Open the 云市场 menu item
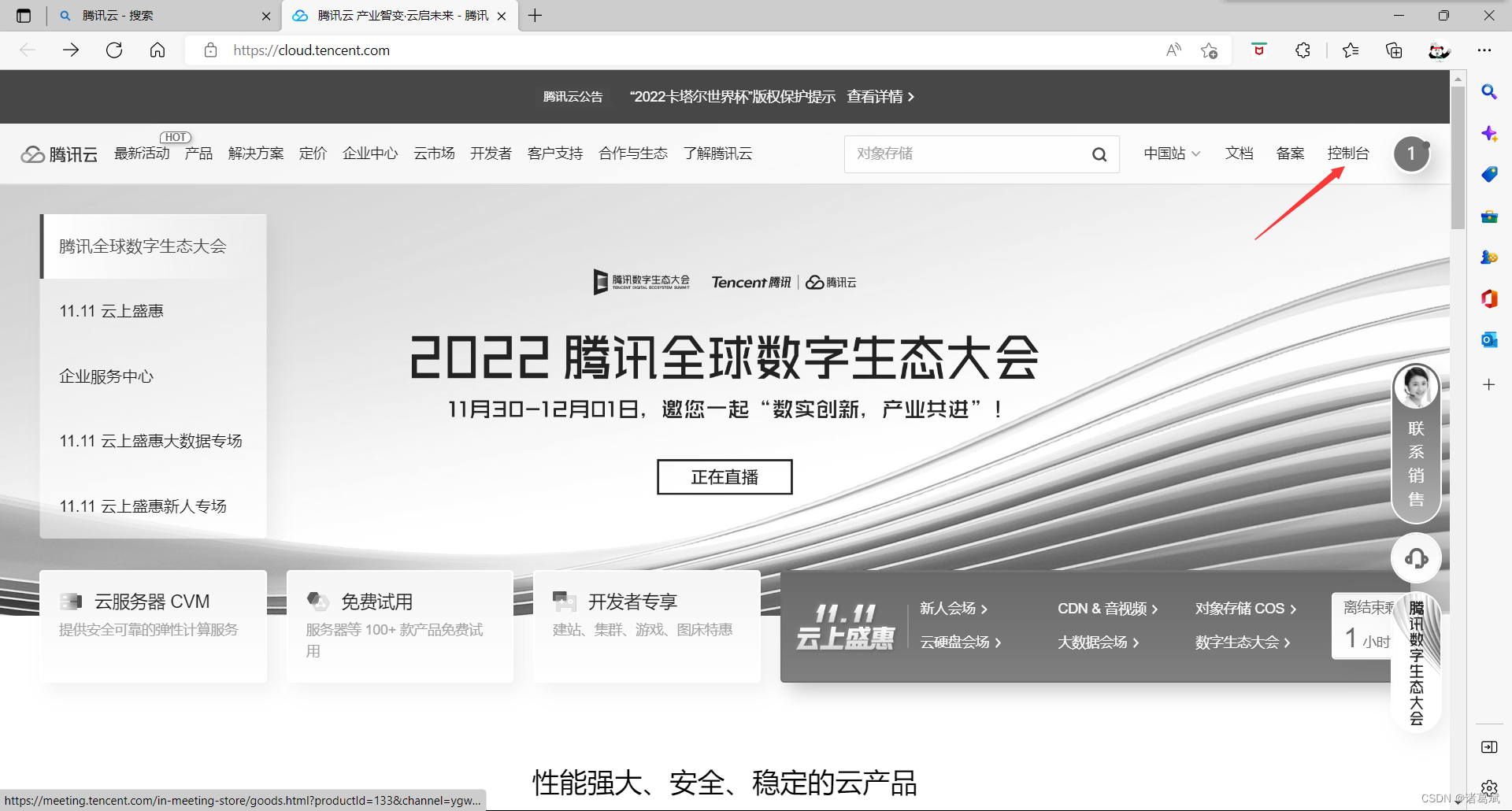Screen dimensions: 1512x811 [x=434, y=154]
